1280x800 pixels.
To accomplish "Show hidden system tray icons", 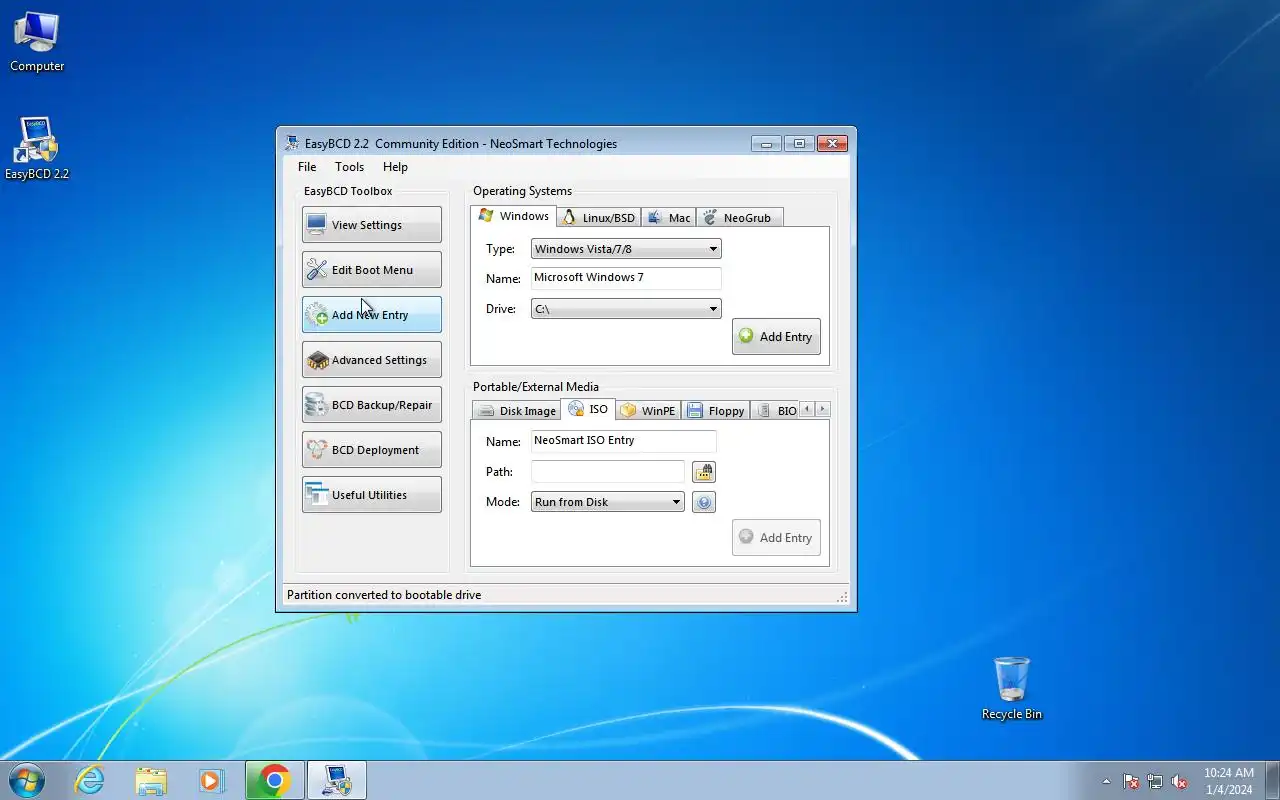I will click(x=1106, y=781).
